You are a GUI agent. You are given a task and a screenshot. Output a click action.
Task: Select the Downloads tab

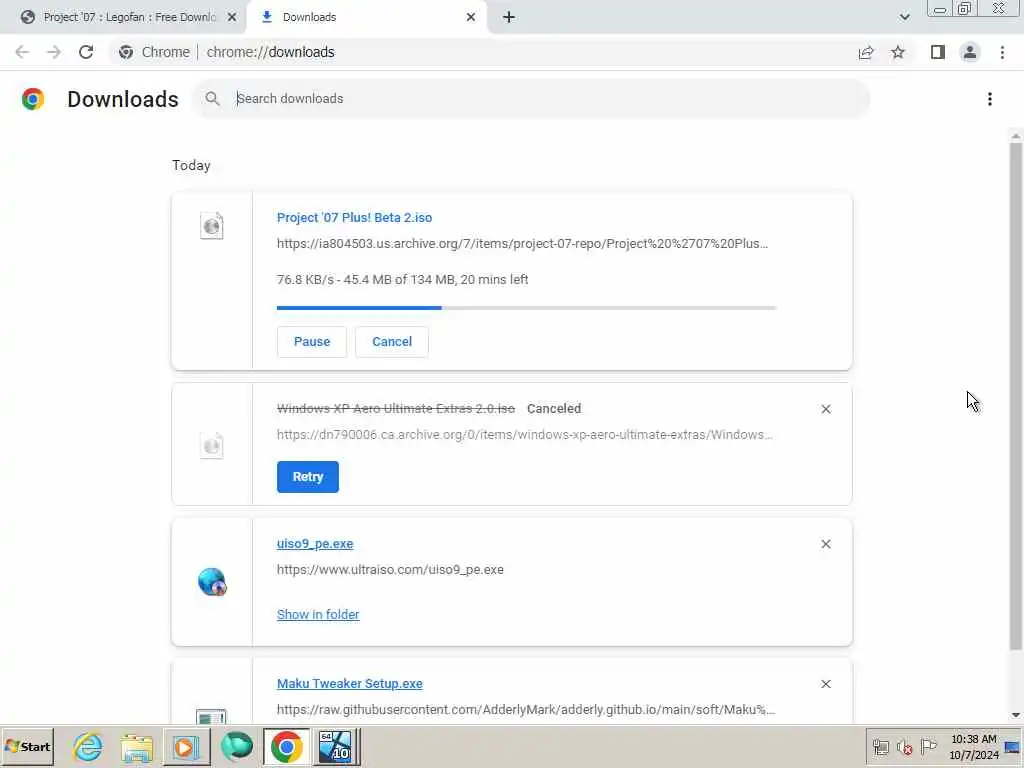366,17
